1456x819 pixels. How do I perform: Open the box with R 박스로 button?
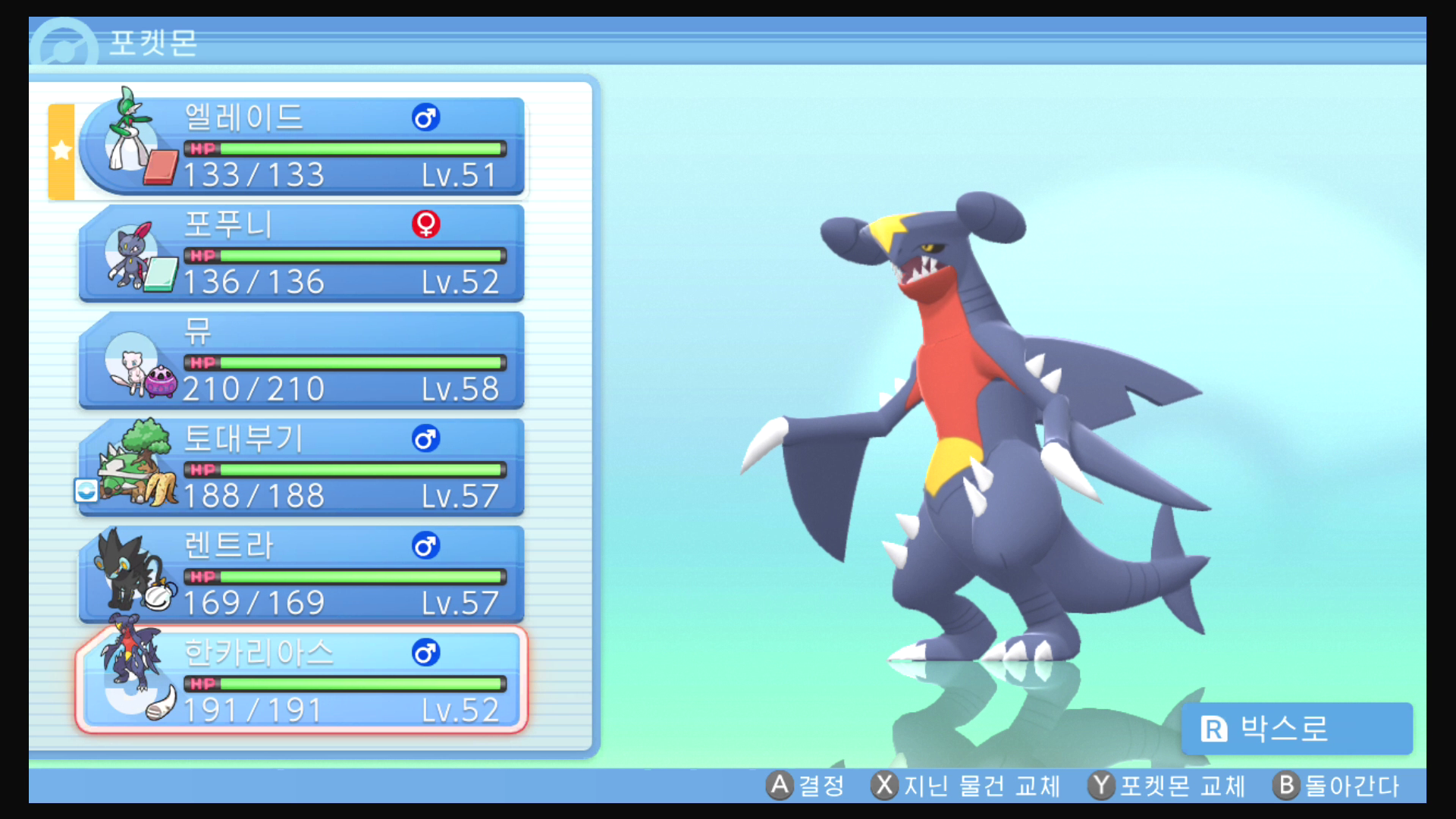point(1297,729)
